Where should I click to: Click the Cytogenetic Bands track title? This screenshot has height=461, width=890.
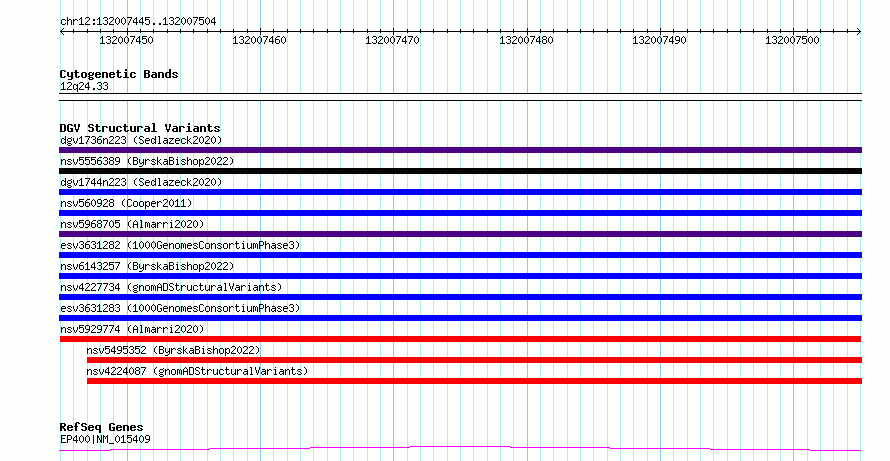click(119, 74)
